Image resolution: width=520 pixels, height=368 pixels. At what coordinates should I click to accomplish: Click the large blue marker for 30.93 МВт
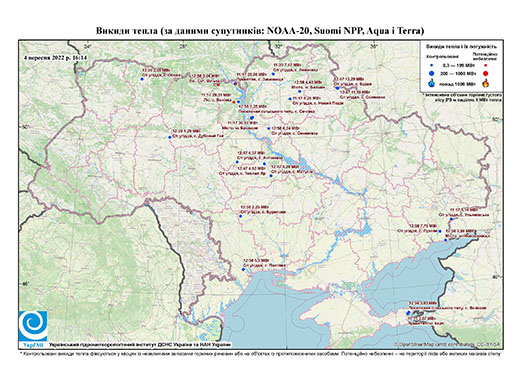(x=252, y=117)
